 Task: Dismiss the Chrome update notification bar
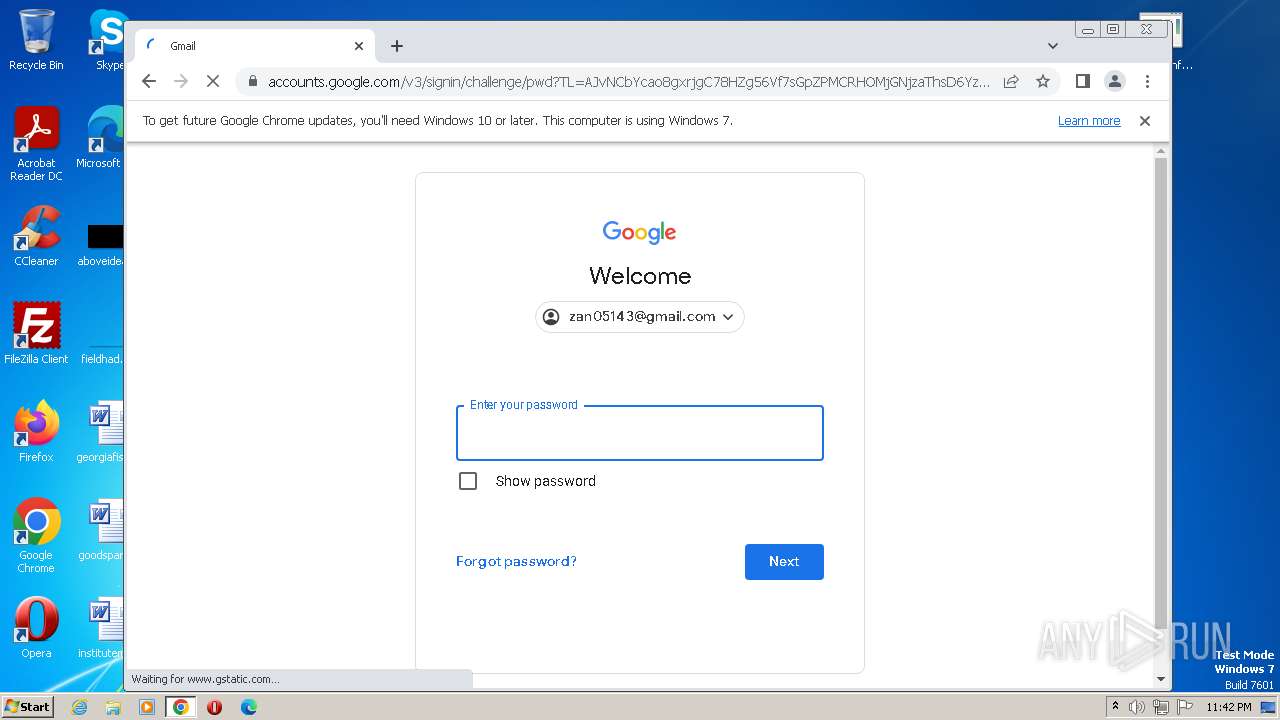pos(1145,121)
